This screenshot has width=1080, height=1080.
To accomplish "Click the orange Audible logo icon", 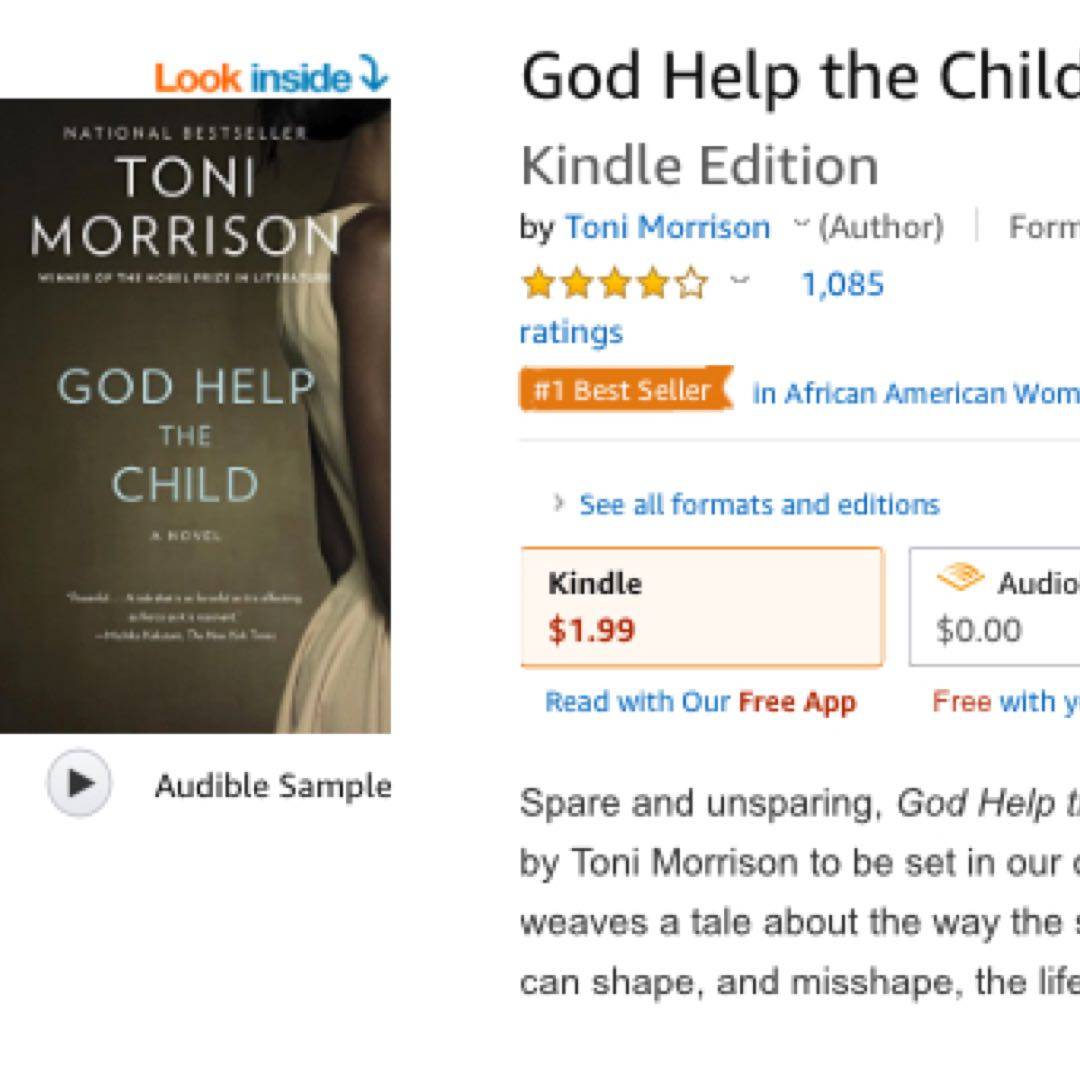I will (960, 579).
